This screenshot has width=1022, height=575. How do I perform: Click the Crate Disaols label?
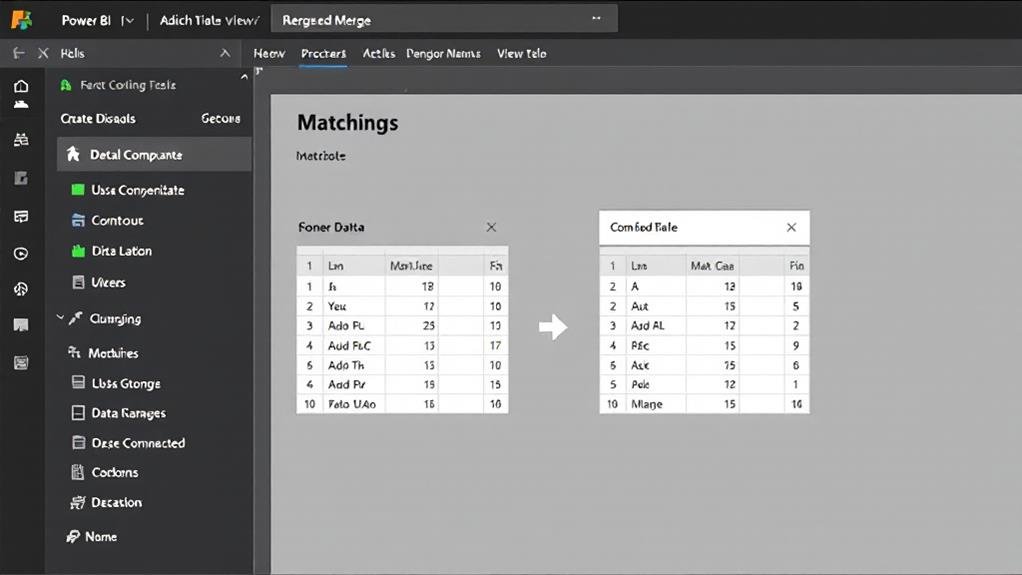[98, 119]
